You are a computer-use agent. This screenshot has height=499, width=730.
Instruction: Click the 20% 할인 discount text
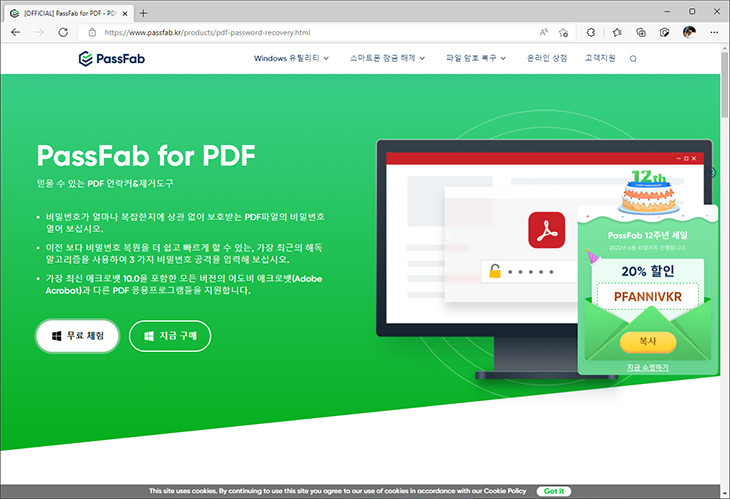pos(648,271)
